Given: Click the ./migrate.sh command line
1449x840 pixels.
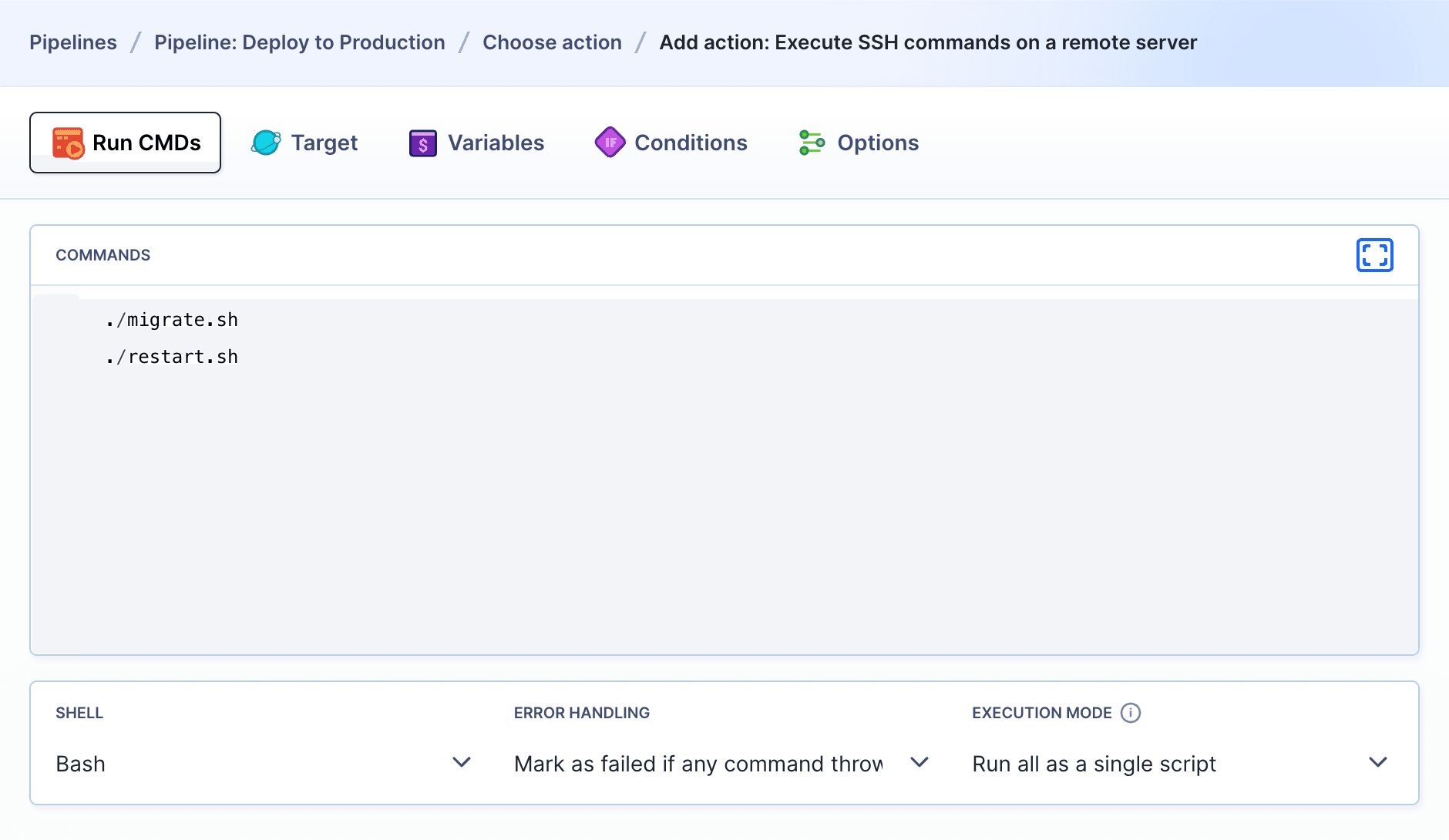Looking at the screenshot, I should coord(171,319).
